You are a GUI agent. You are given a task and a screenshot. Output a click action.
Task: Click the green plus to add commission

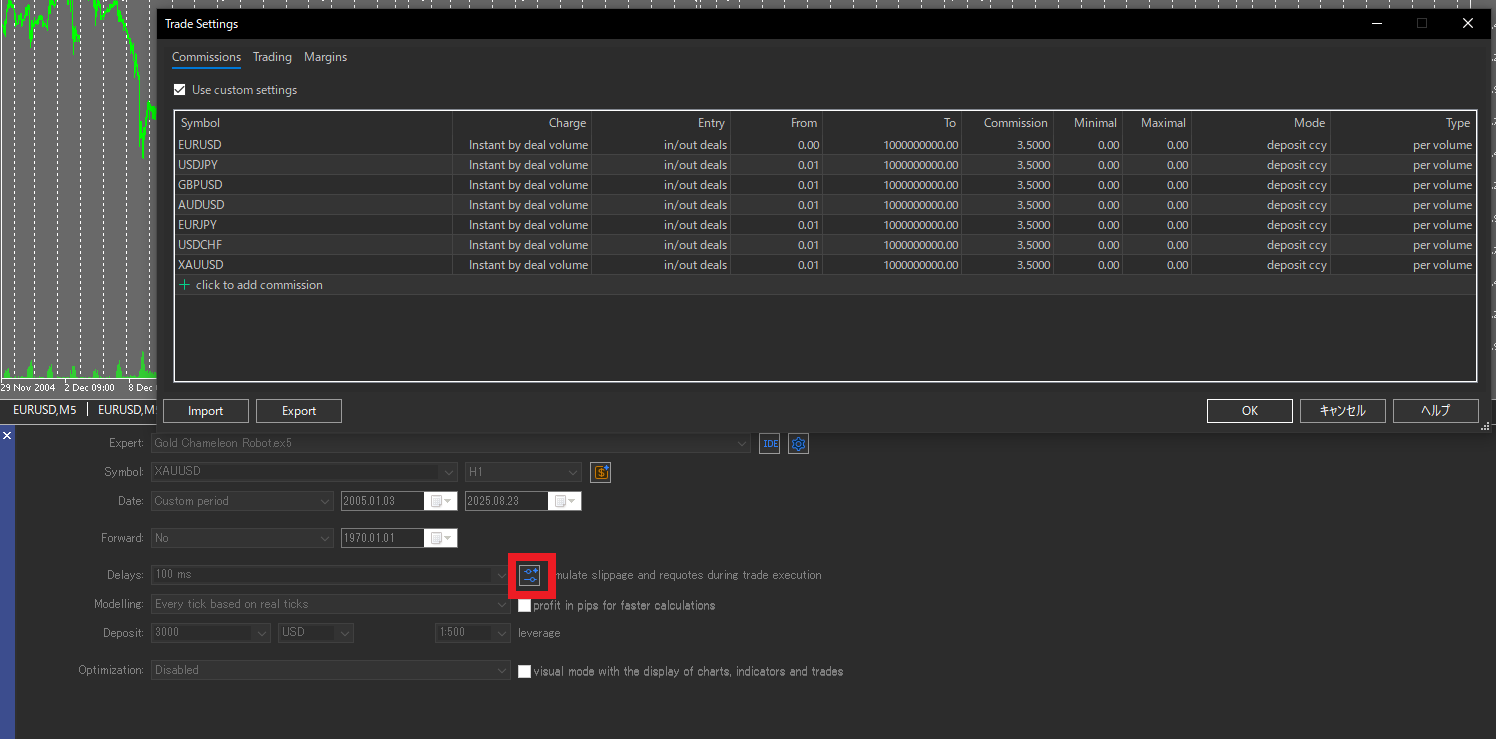185,284
